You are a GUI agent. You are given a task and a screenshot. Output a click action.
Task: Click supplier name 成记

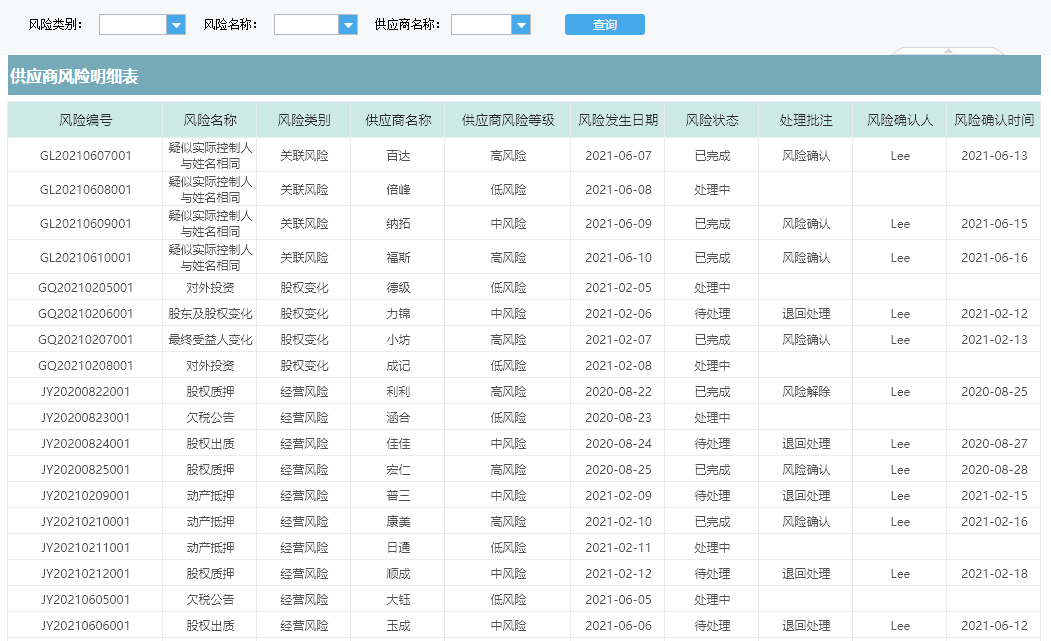point(398,366)
